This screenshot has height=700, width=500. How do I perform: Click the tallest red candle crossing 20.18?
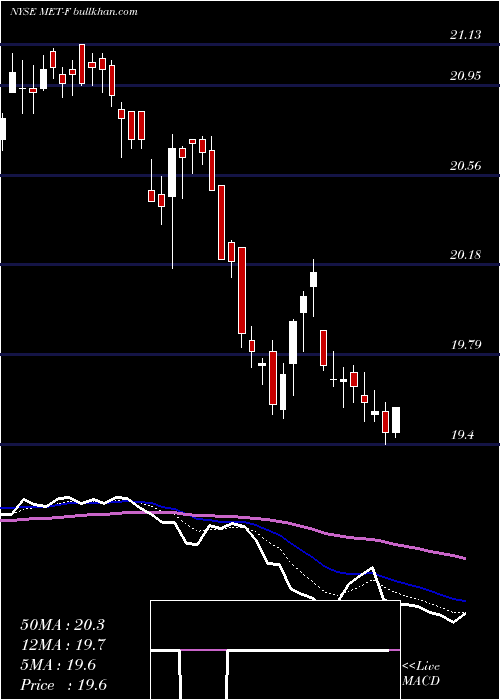(x=242, y=290)
